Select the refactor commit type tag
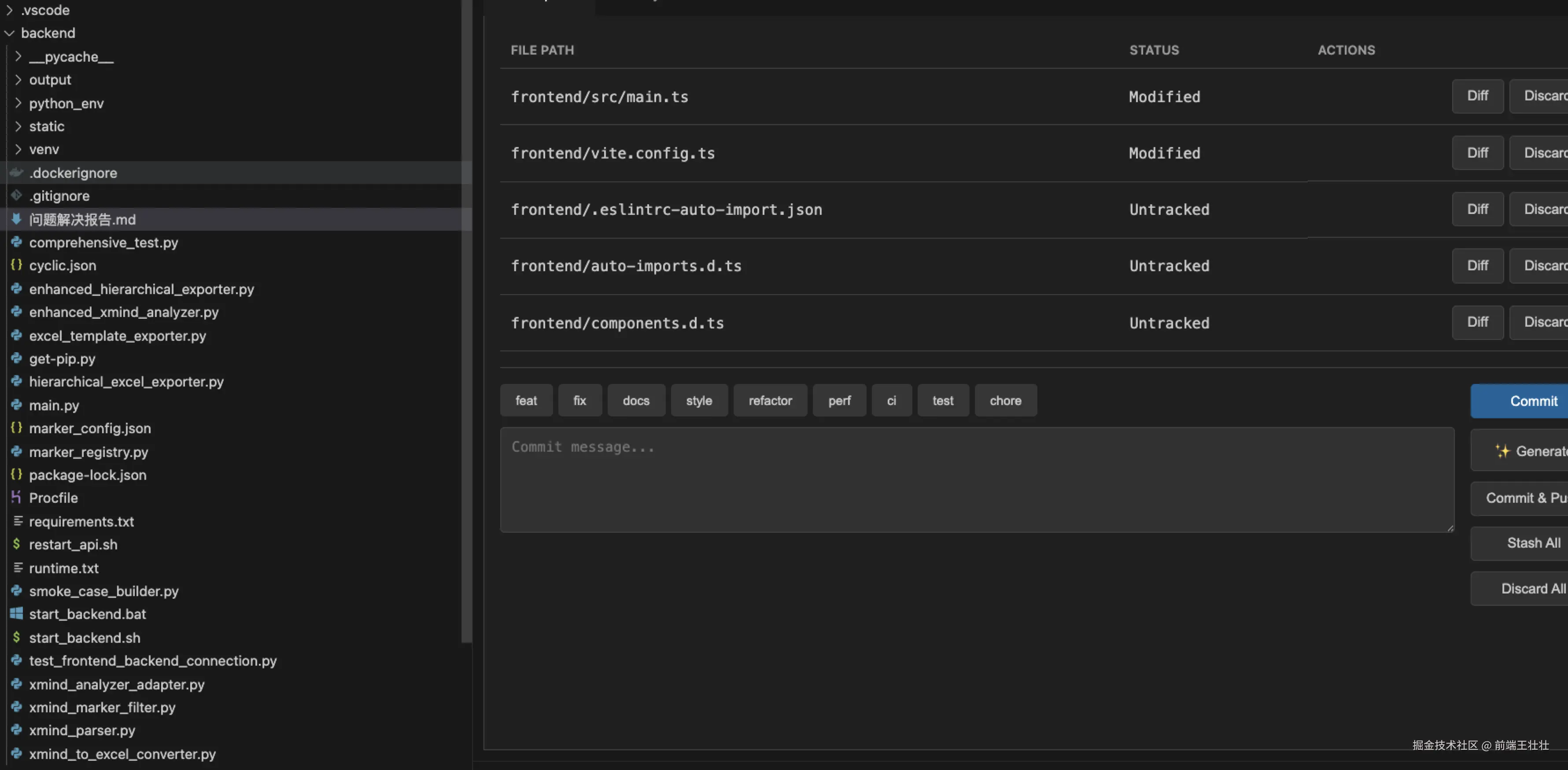Viewport: 1568px width, 770px height. click(770, 401)
